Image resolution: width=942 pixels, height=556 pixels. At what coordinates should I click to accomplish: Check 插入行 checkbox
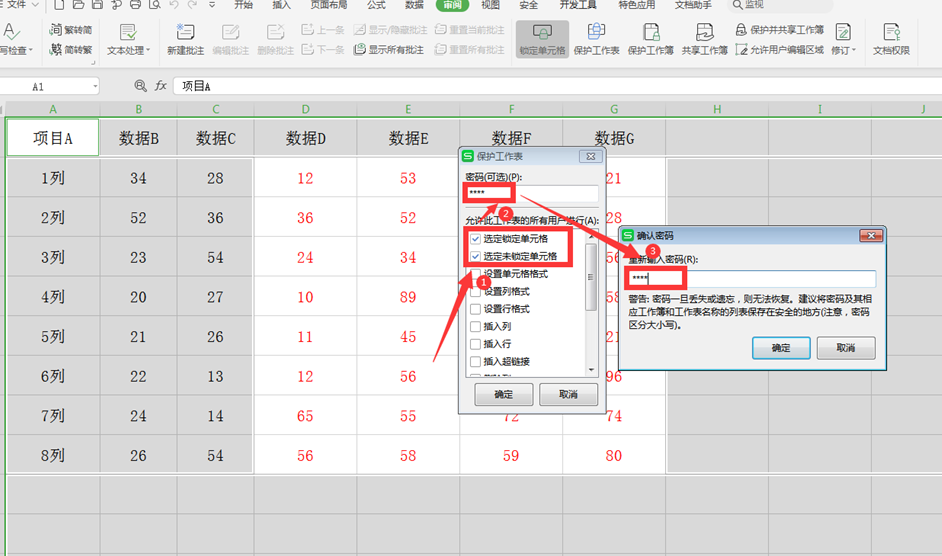click(475, 344)
